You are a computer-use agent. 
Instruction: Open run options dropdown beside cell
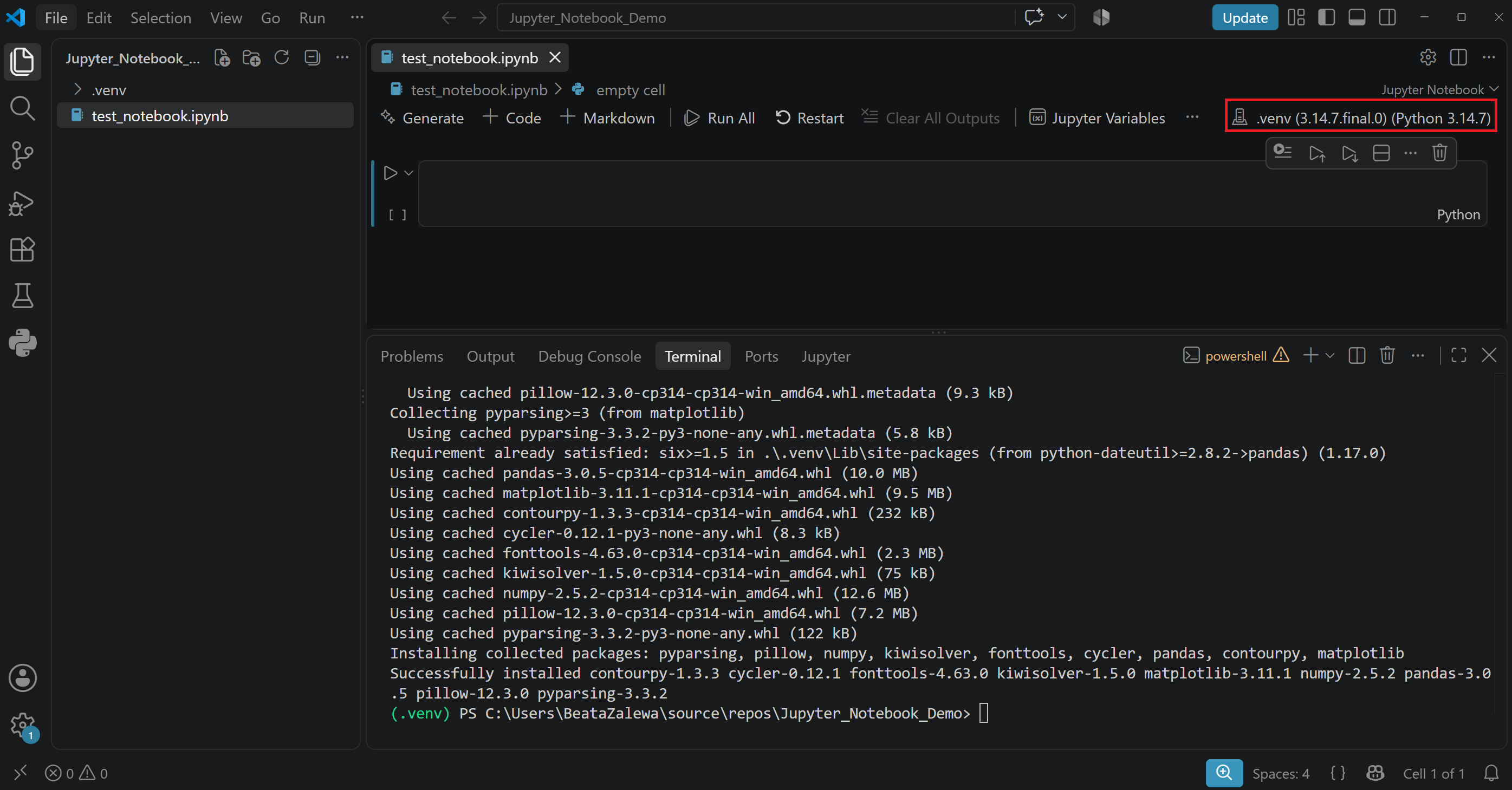click(409, 173)
